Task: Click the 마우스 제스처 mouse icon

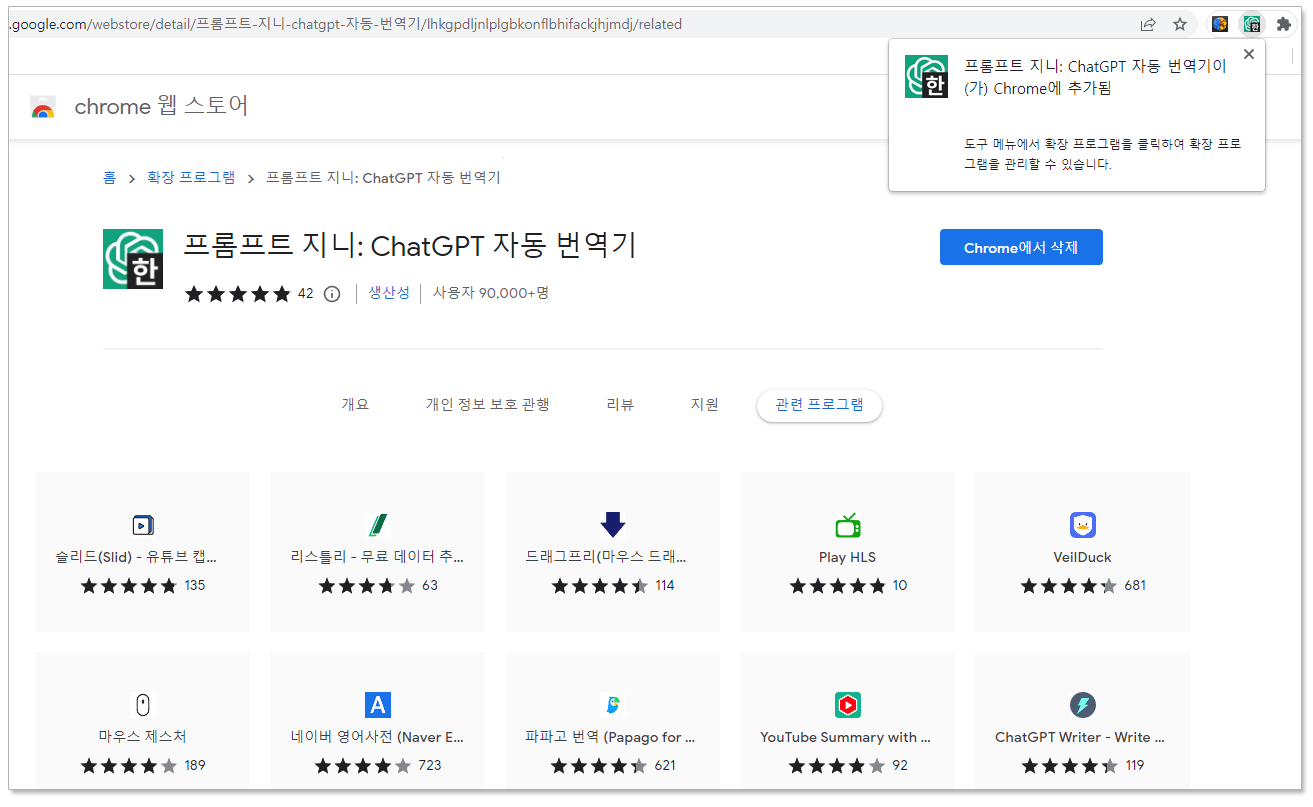Action: tap(142, 705)
